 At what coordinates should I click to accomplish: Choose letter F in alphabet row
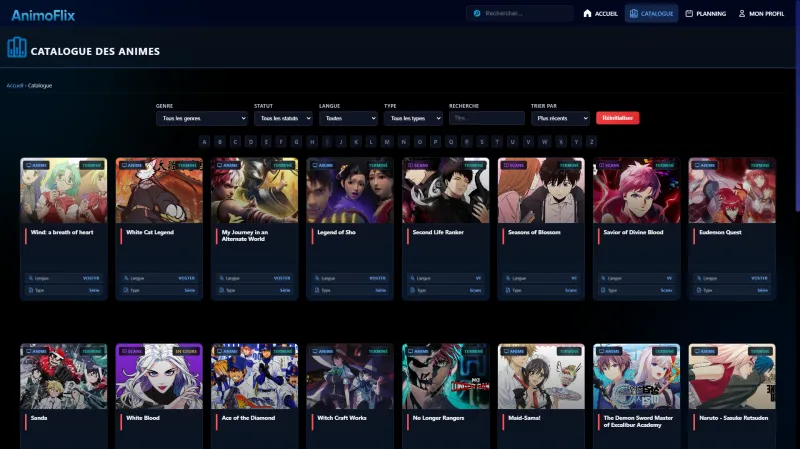tap(281, 142)
